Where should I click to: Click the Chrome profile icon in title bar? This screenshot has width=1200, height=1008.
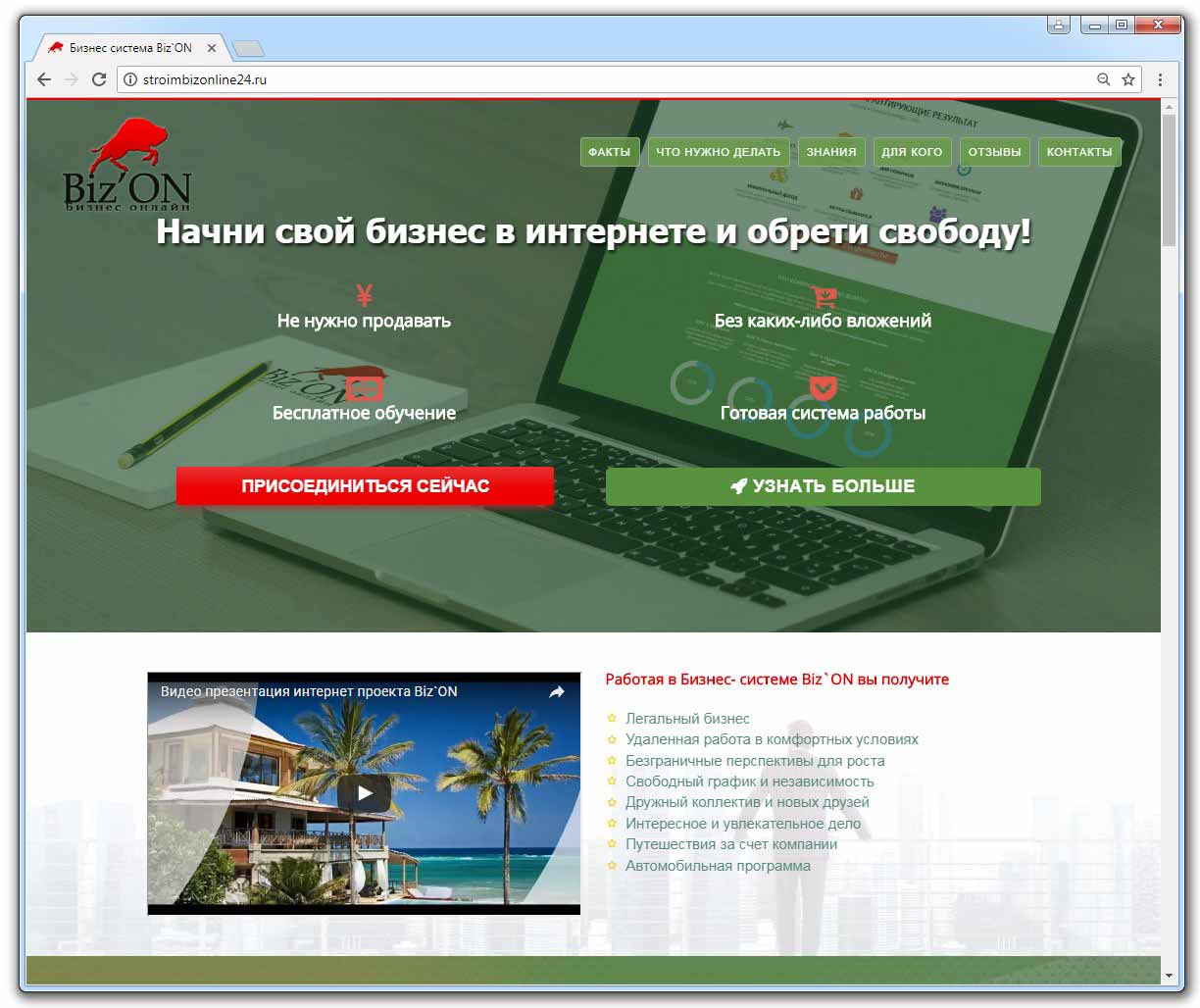click(x=1058, y=25)
